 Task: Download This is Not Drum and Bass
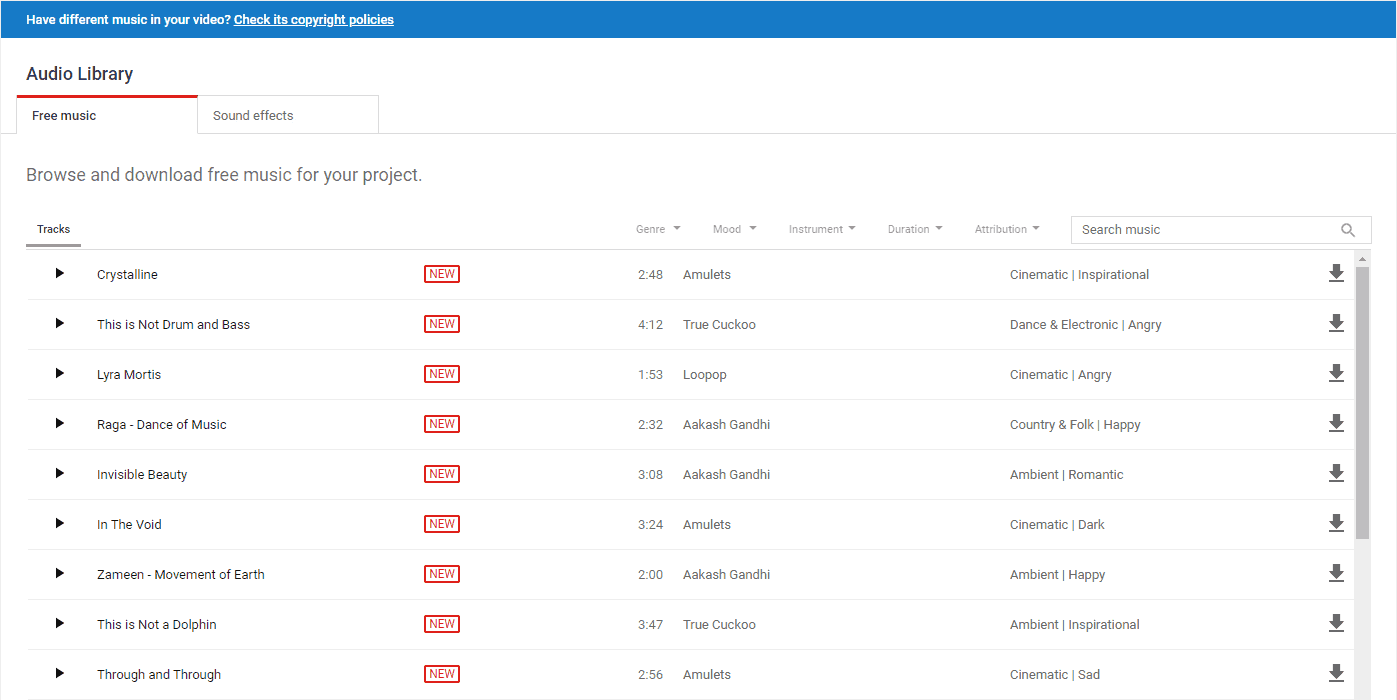[x=1336, y=323]
